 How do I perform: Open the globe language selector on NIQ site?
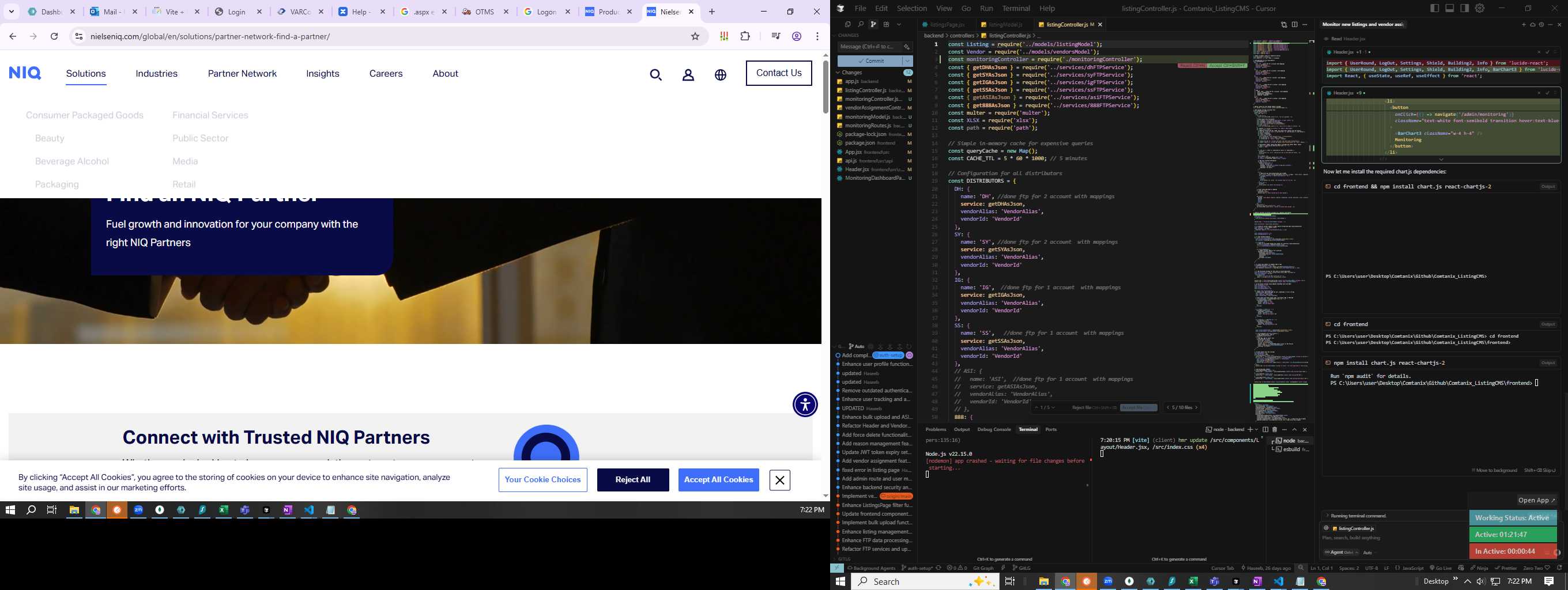click(721, 75)
